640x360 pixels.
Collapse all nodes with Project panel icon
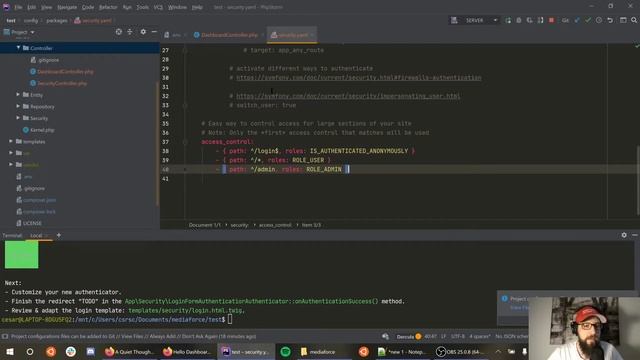point(130,31)
